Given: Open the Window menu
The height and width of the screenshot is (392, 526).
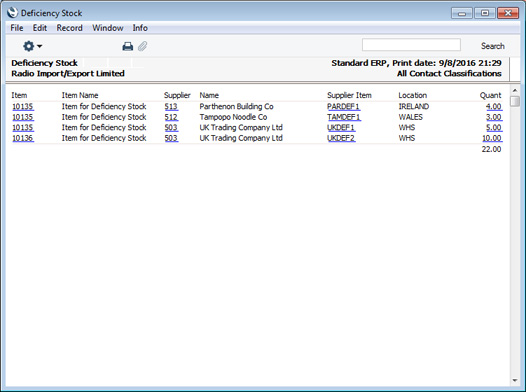Looking at the screenshot, I should pyautogui.click(x=108, y=28).
